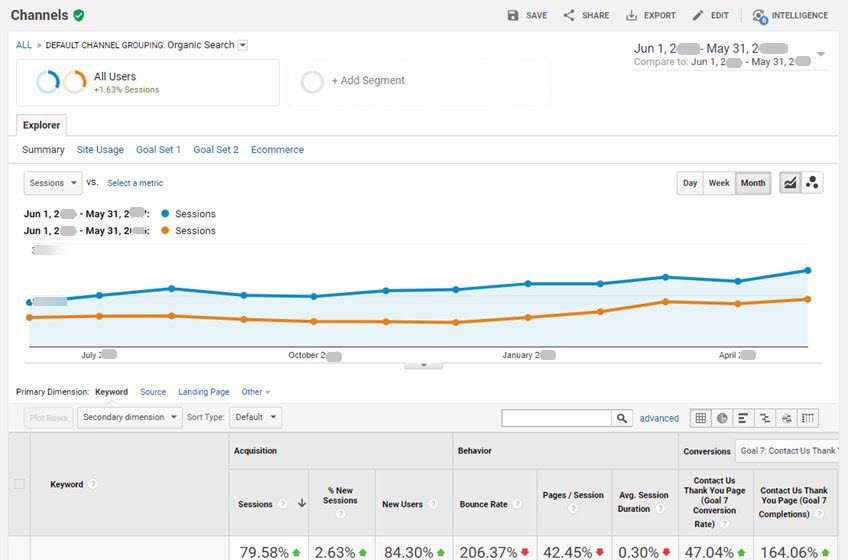Select the data table view icon

pyautogui.click(x=700, y=418)
